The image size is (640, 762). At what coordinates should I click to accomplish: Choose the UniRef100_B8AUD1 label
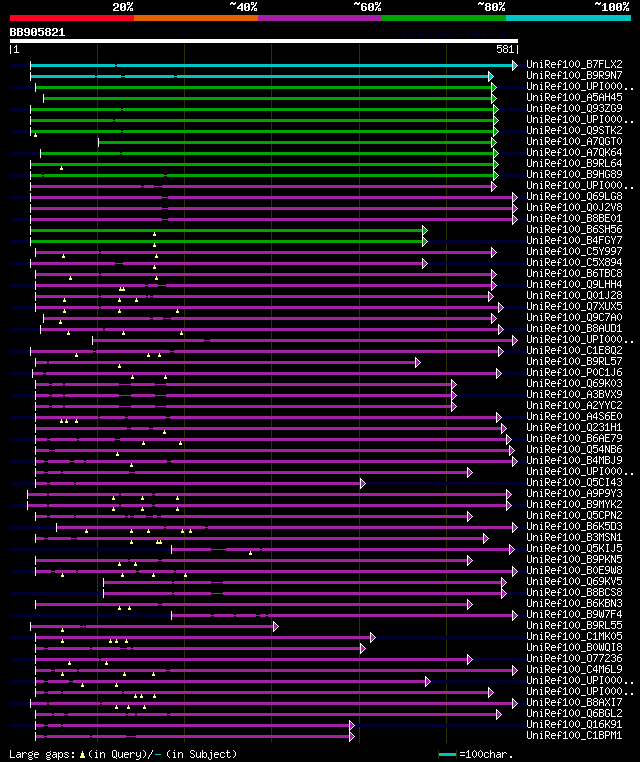[574, 329]
